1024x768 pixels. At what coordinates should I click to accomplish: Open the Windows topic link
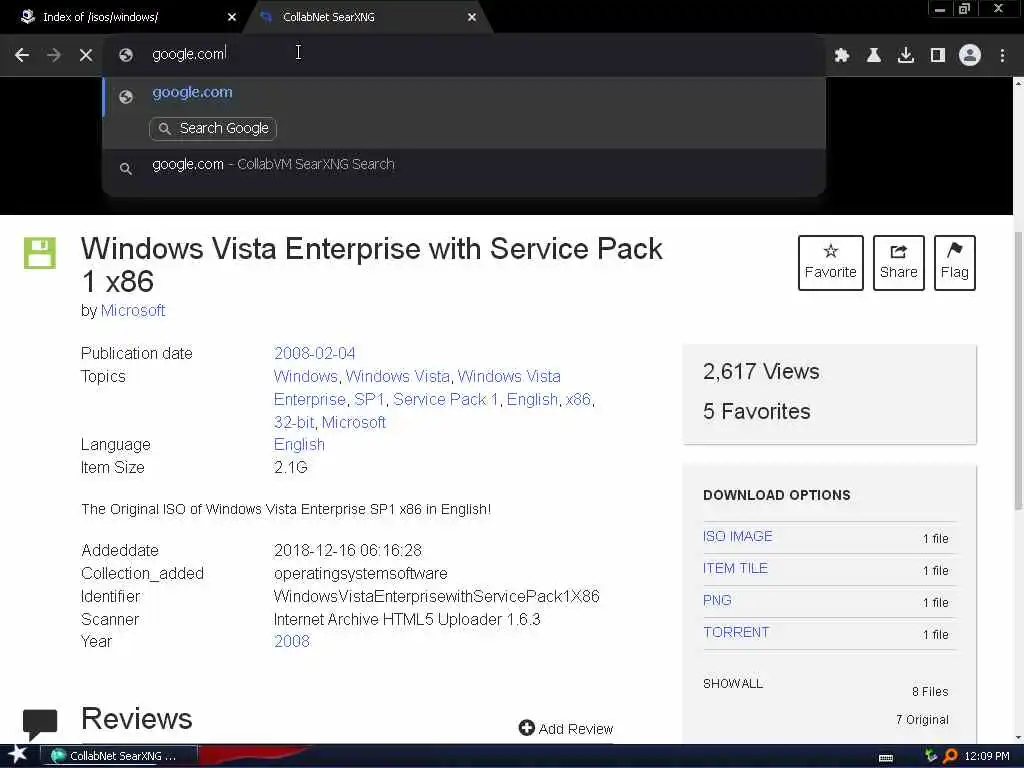click(306, 376)
